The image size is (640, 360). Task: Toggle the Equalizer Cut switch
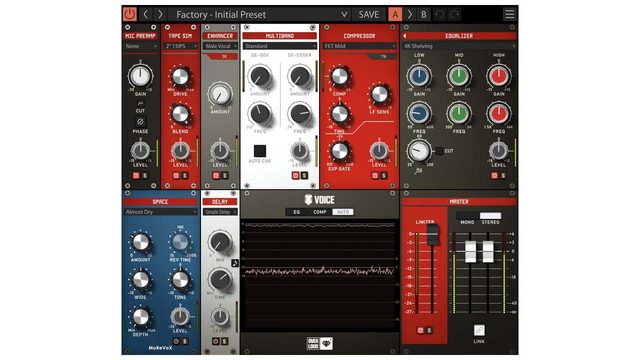tap(439, 151)
